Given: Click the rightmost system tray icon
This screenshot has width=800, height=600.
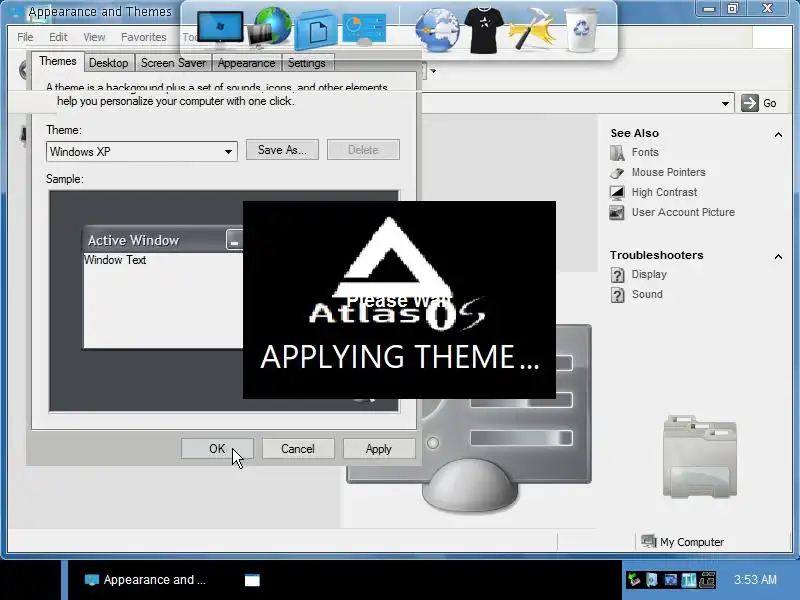Looking at the screenshot, I should (x=708, y=580).
